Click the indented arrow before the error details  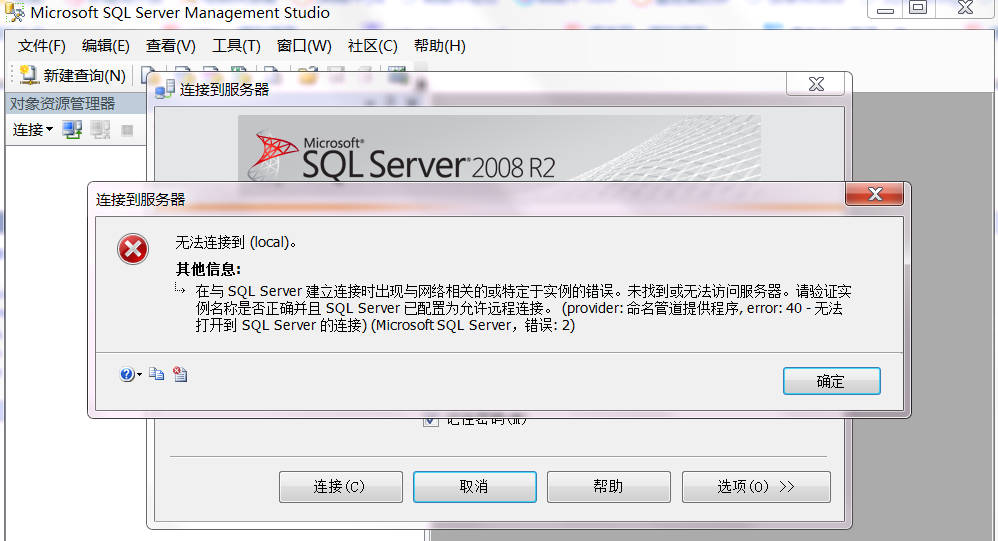coord(180,290)
